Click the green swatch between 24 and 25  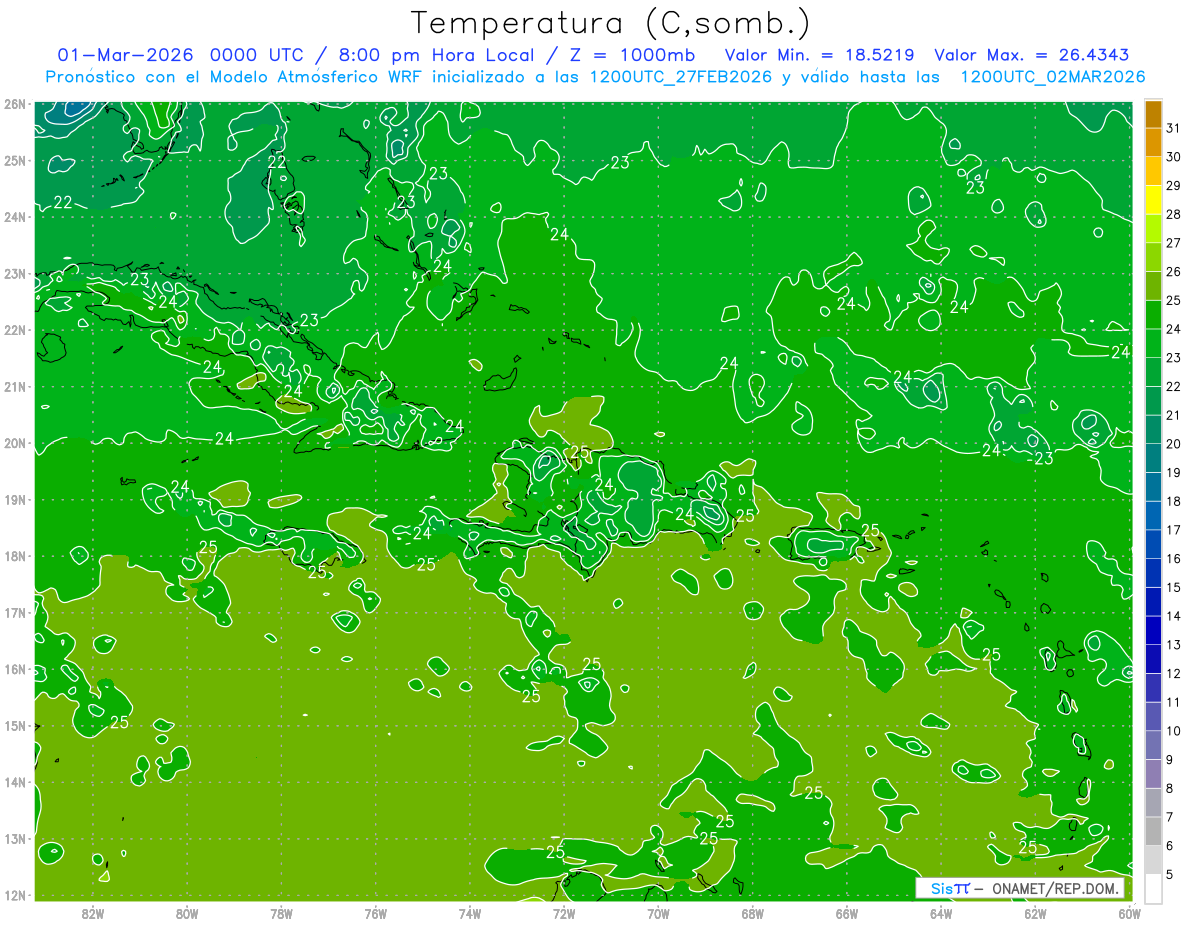click(x=1154, y=315)
